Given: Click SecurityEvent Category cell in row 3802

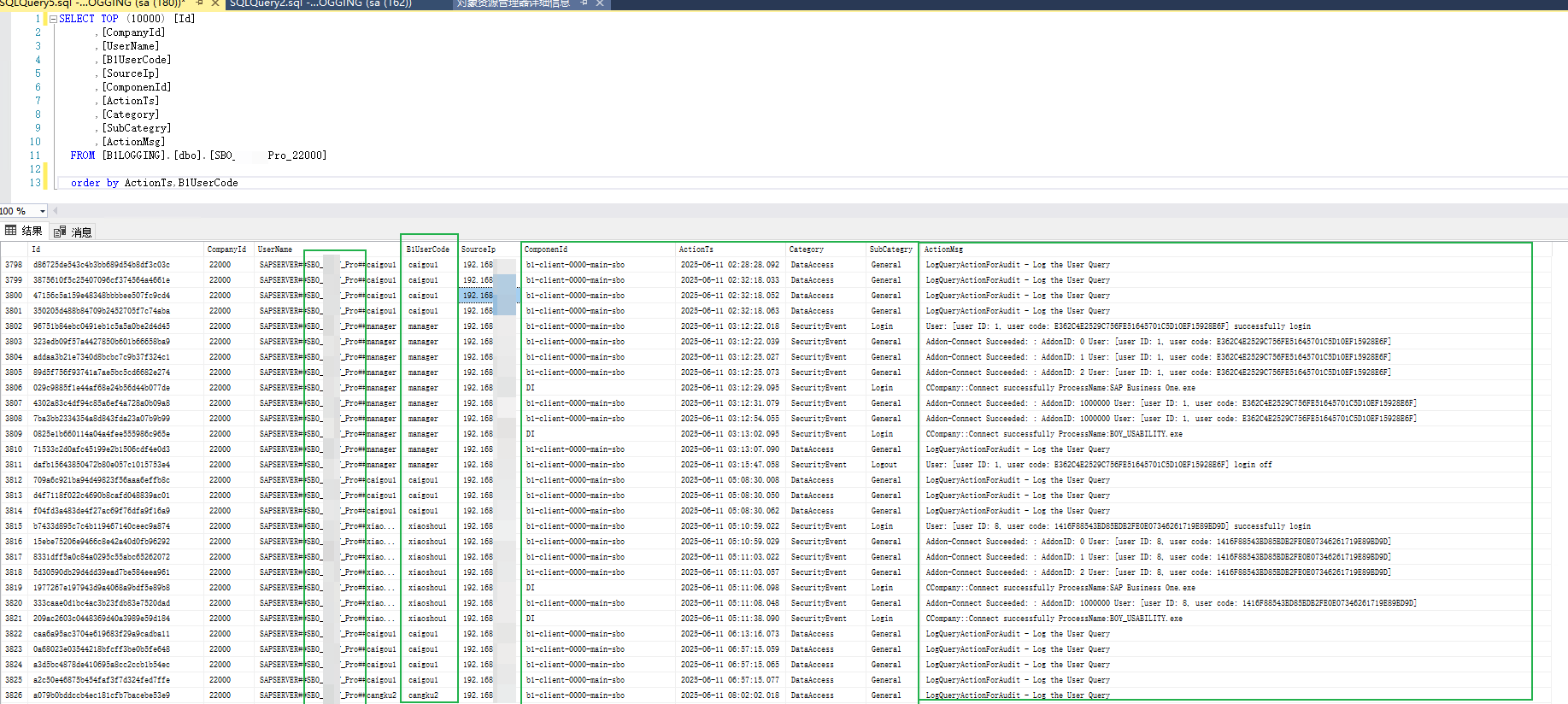Looking at the screenshot, I should click(x=826, y=326).
